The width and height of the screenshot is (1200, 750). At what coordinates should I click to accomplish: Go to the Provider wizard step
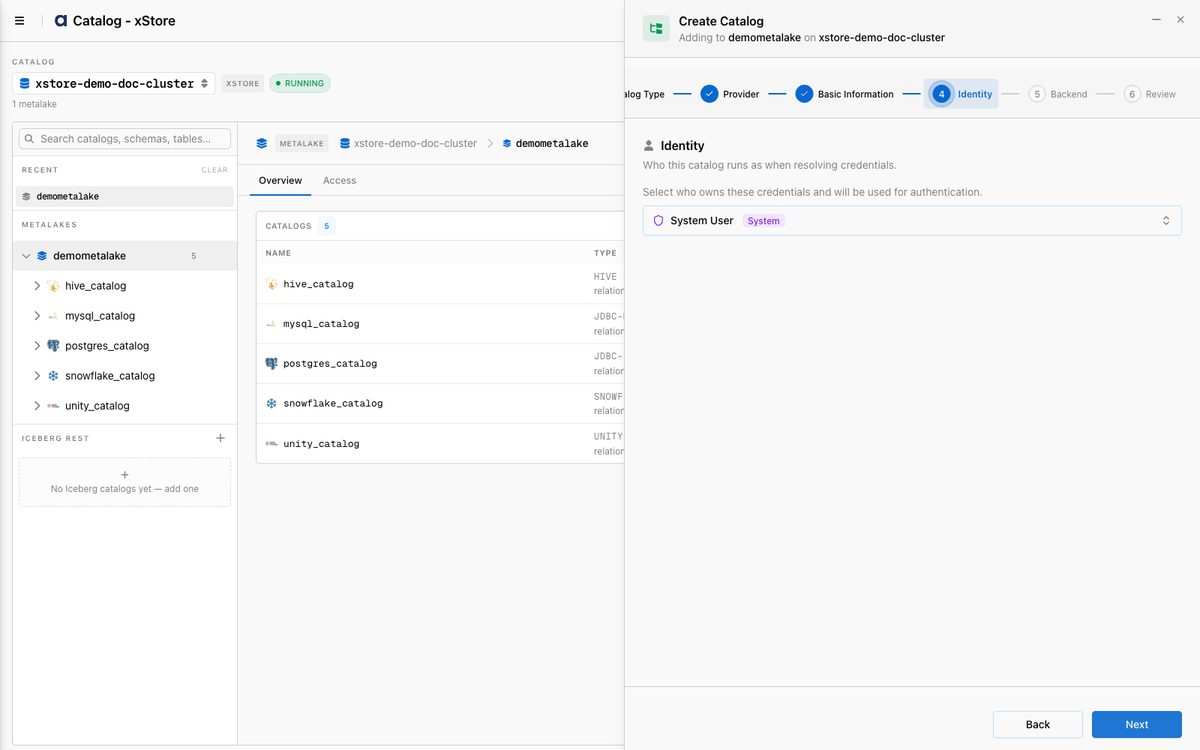click(729, 94)
